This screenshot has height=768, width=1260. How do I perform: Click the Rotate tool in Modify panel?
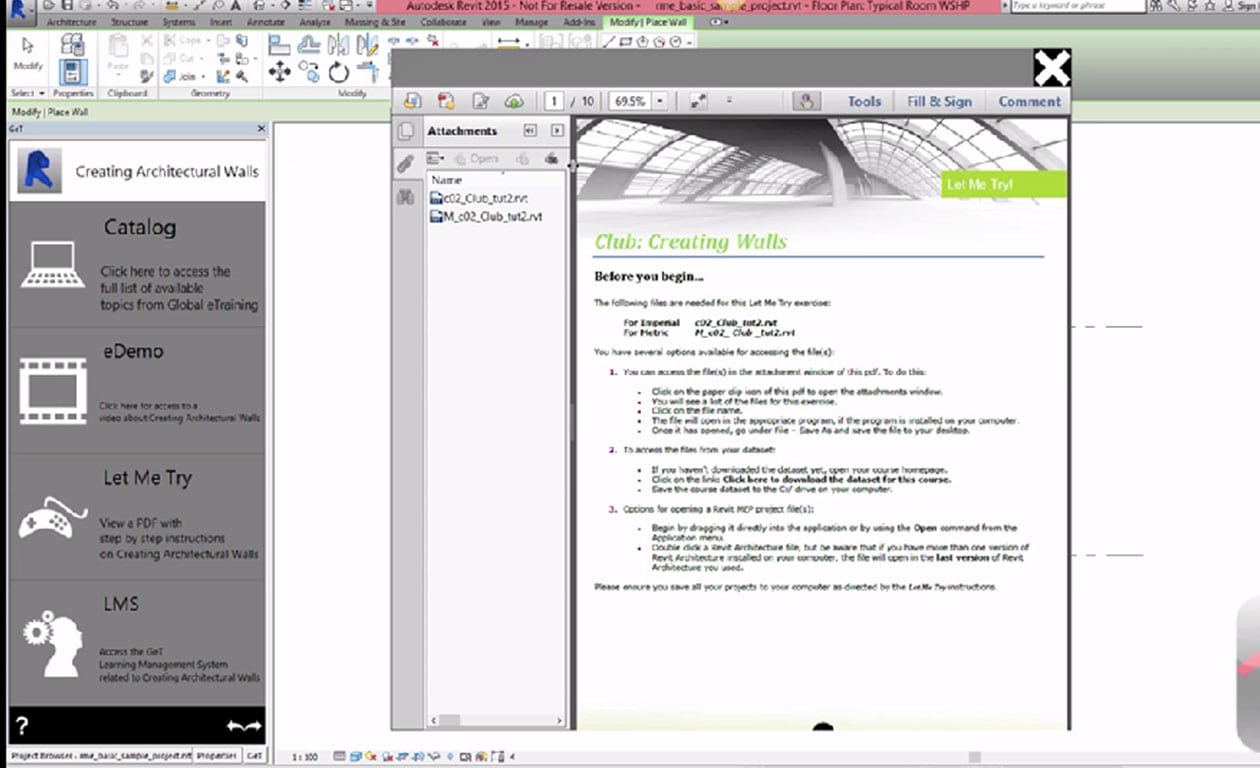tap(339, 72)
